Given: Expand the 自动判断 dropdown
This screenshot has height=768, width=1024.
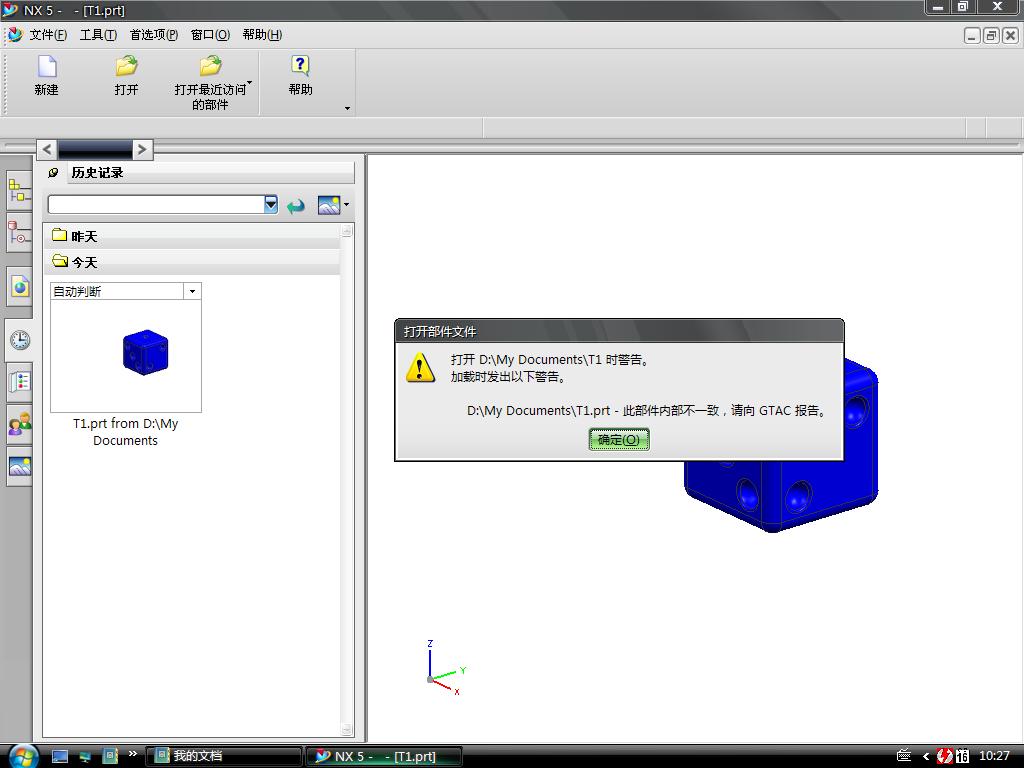Looking at the screenshot, I should click(192, 291).
